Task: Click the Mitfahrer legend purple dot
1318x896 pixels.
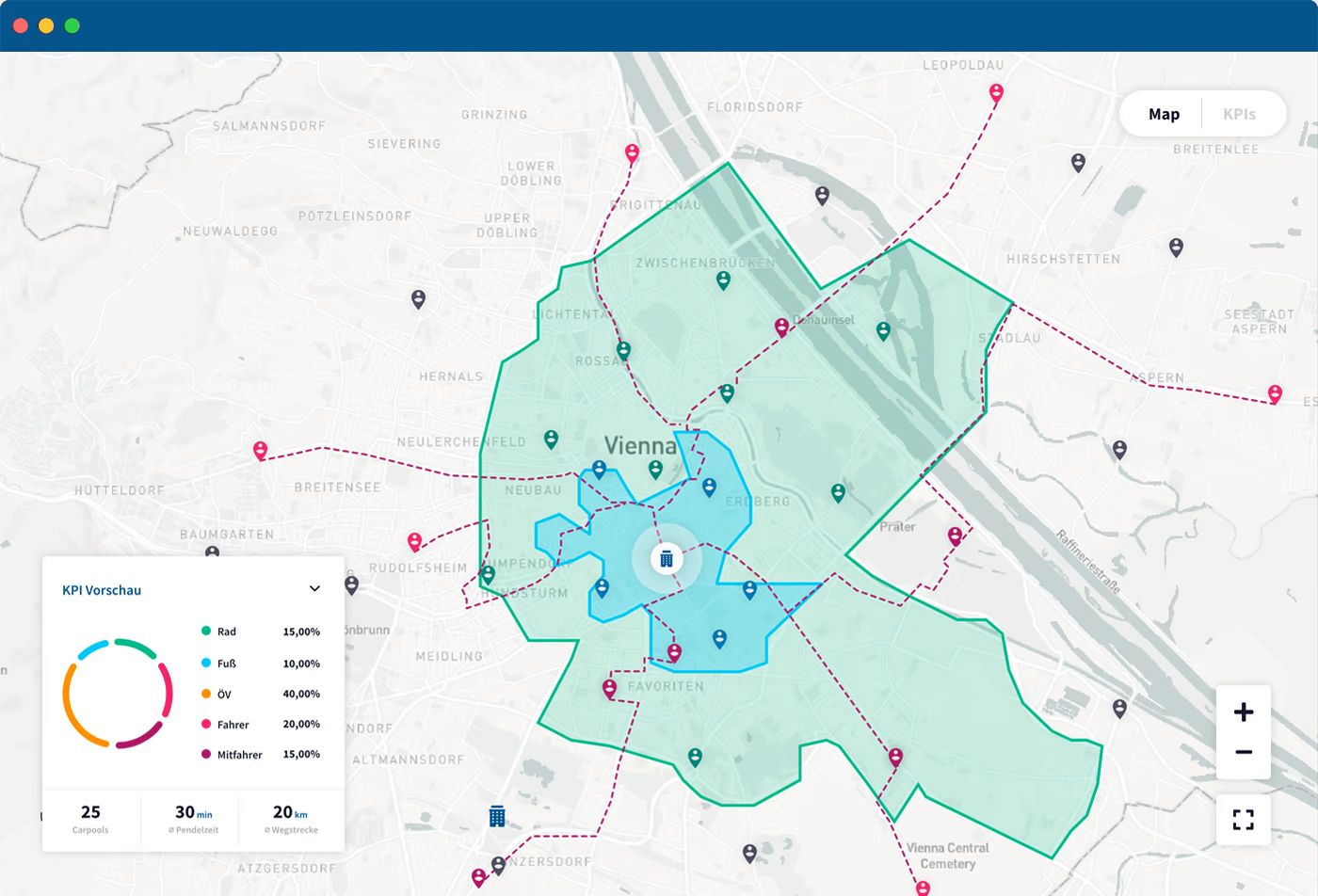Action: click(x=206, y=754)
